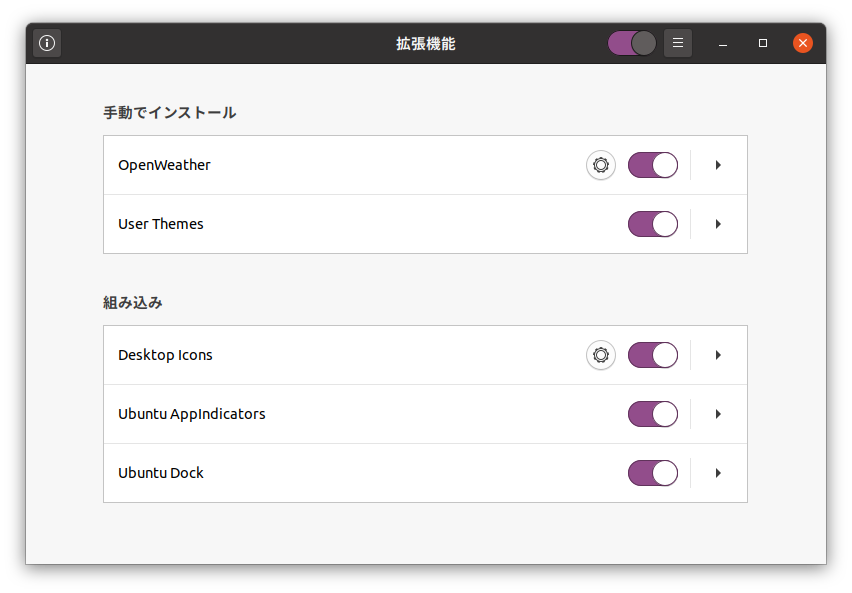Open OpenWeather settings gear
This screenshot has width=852, height=593.
pyautogui.click(x=600, y=165)
